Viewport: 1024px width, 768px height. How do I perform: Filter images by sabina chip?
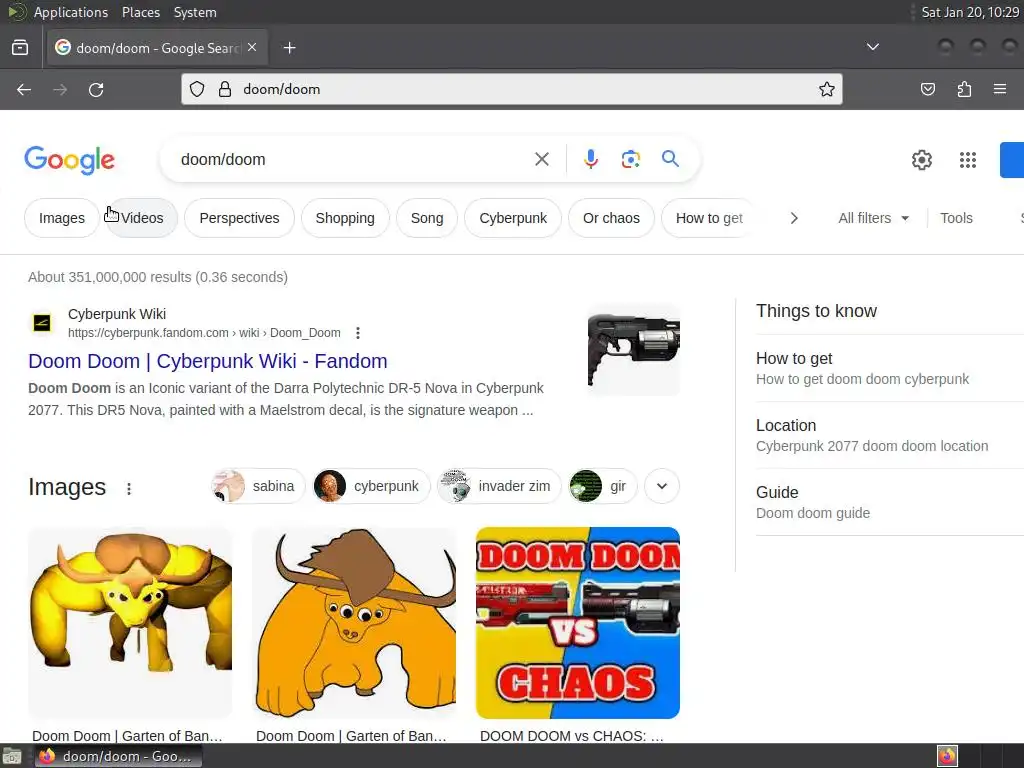(x=258, y=487)
